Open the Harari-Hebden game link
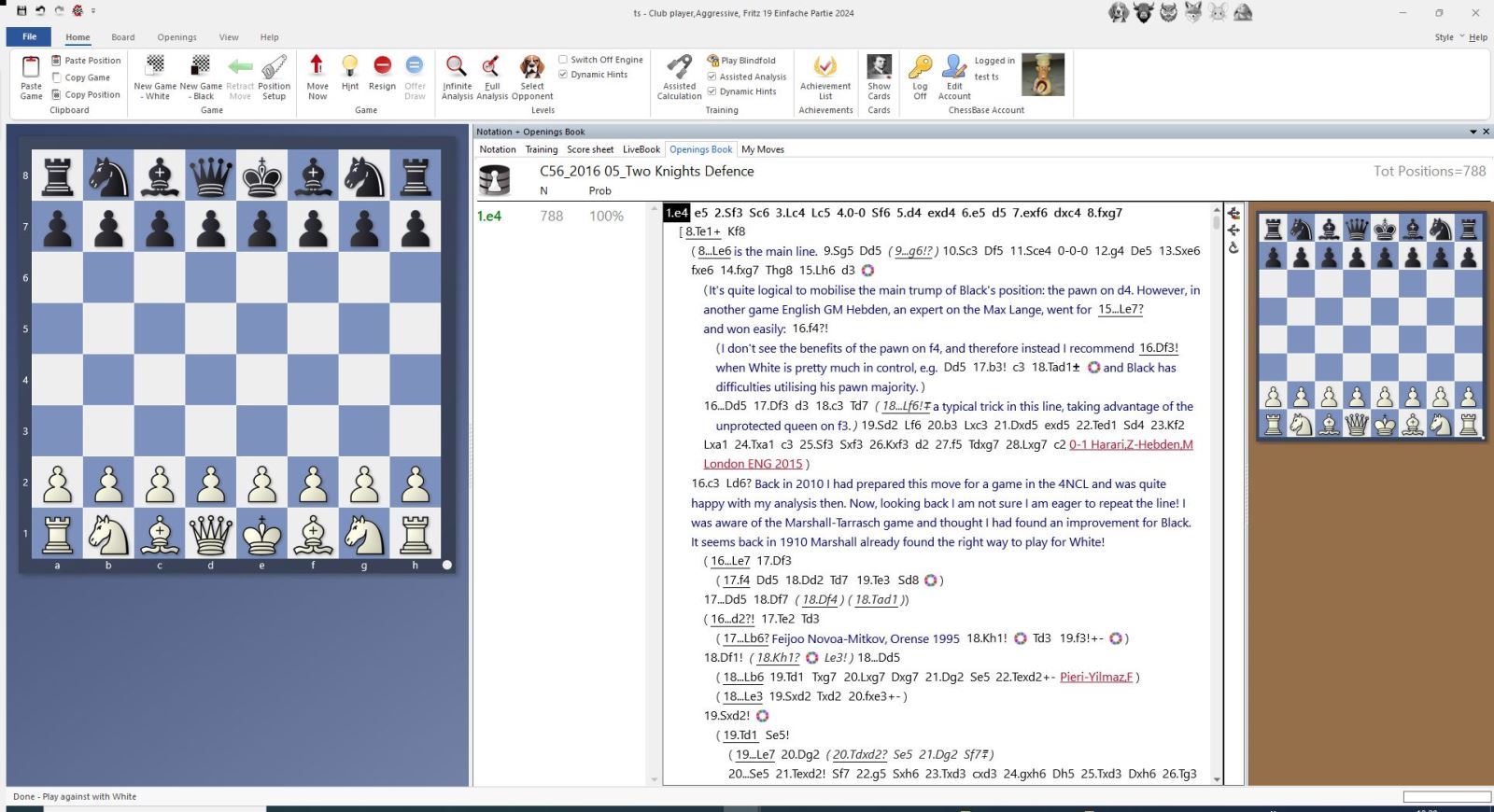1494x812 pixels. click(x=1131, y=445)
